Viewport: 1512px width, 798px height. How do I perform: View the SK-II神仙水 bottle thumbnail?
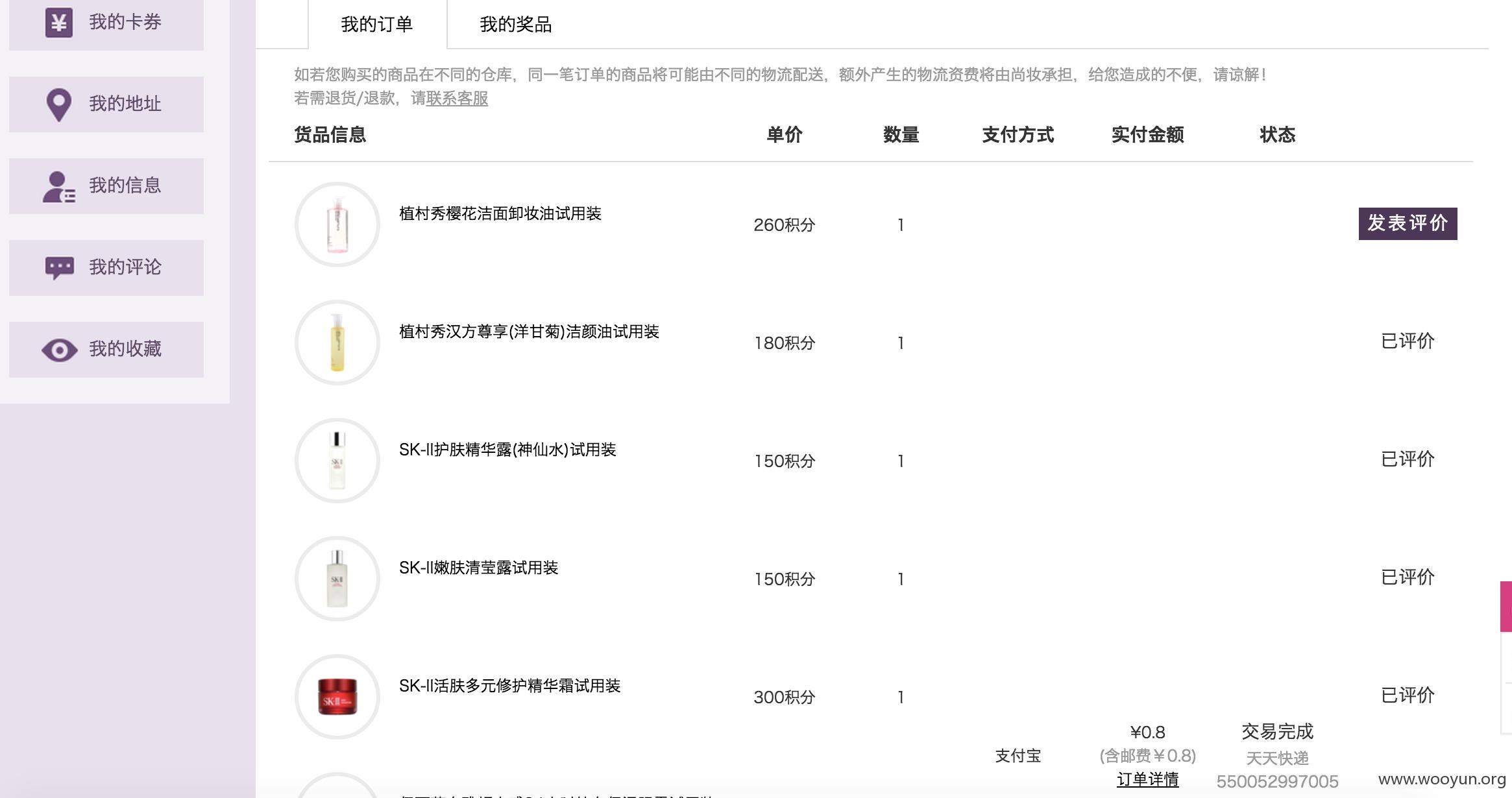coord(337,461)
